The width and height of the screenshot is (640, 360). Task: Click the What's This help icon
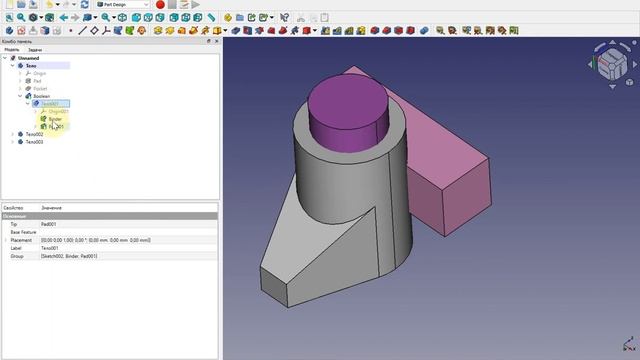284,18
